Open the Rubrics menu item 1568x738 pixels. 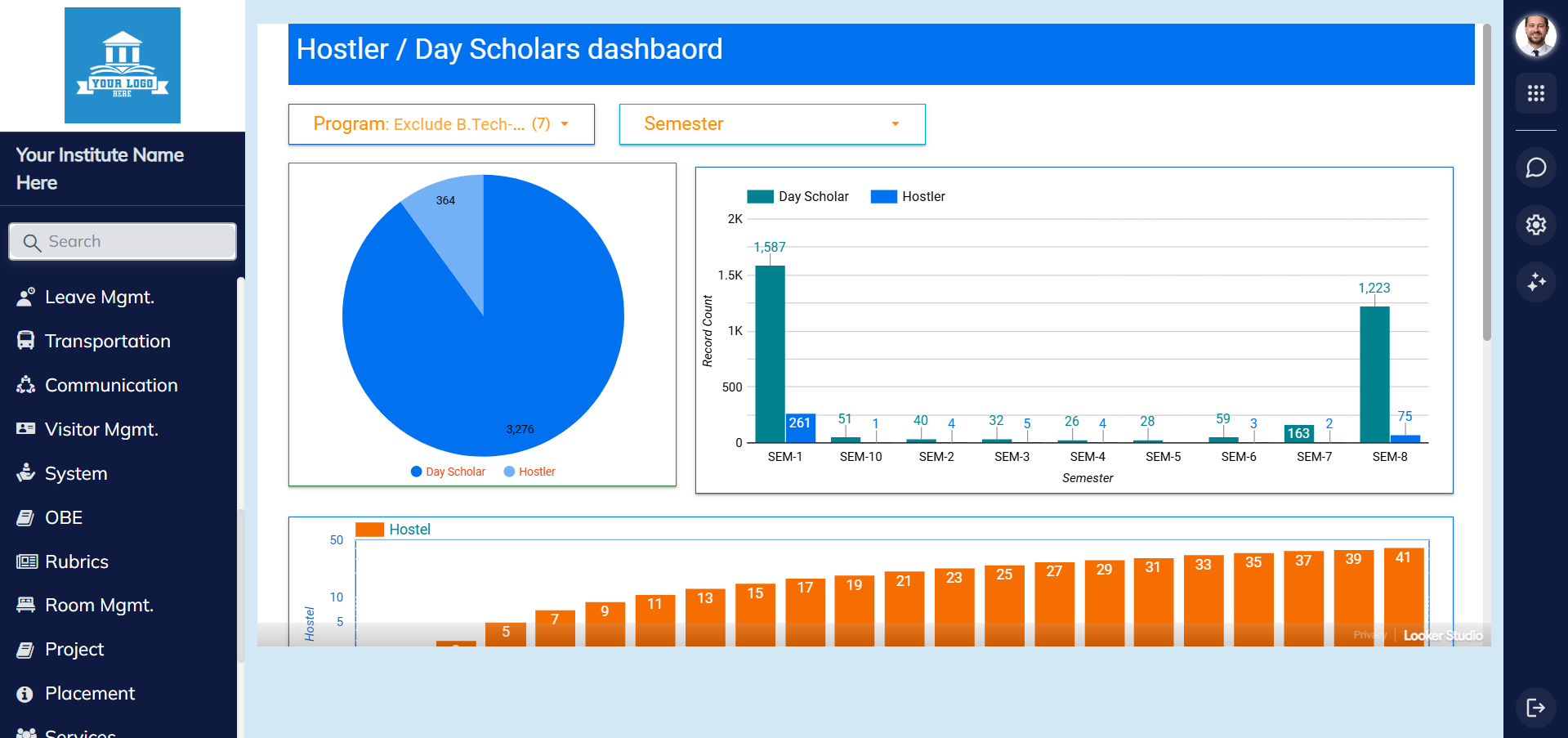[x=76, y=561]
